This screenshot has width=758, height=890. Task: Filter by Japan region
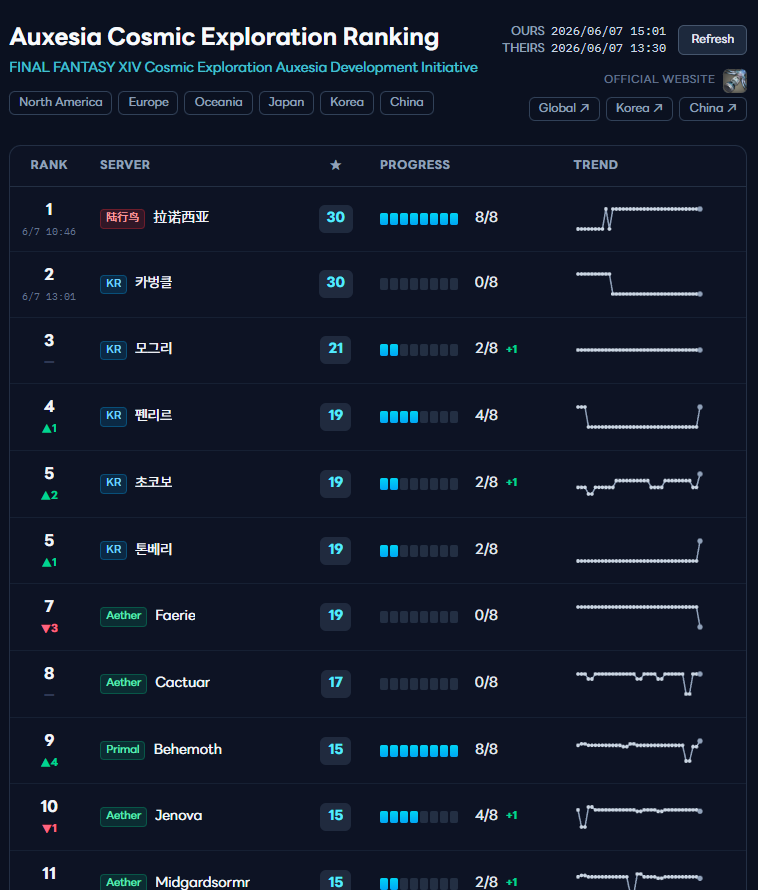point(286,103)
